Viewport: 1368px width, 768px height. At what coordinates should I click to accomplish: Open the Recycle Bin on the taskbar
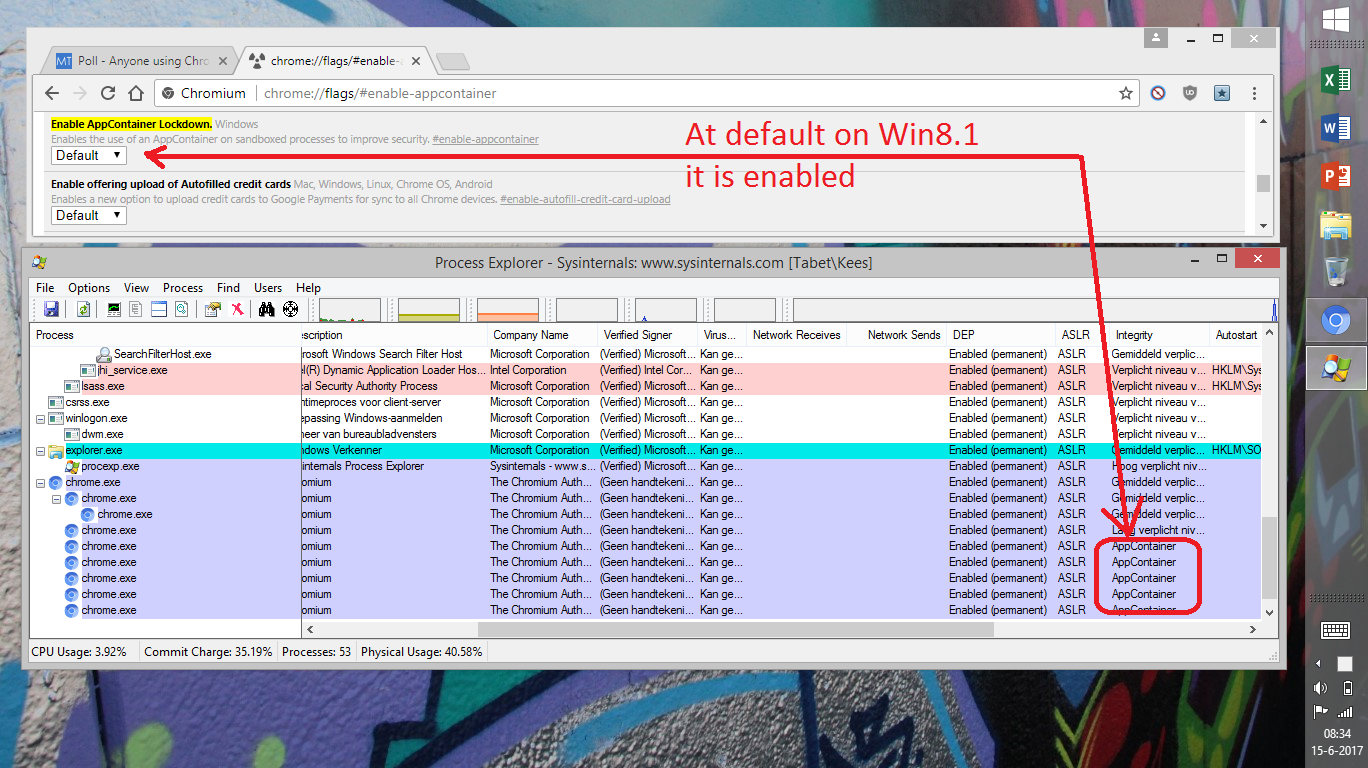1337,272
